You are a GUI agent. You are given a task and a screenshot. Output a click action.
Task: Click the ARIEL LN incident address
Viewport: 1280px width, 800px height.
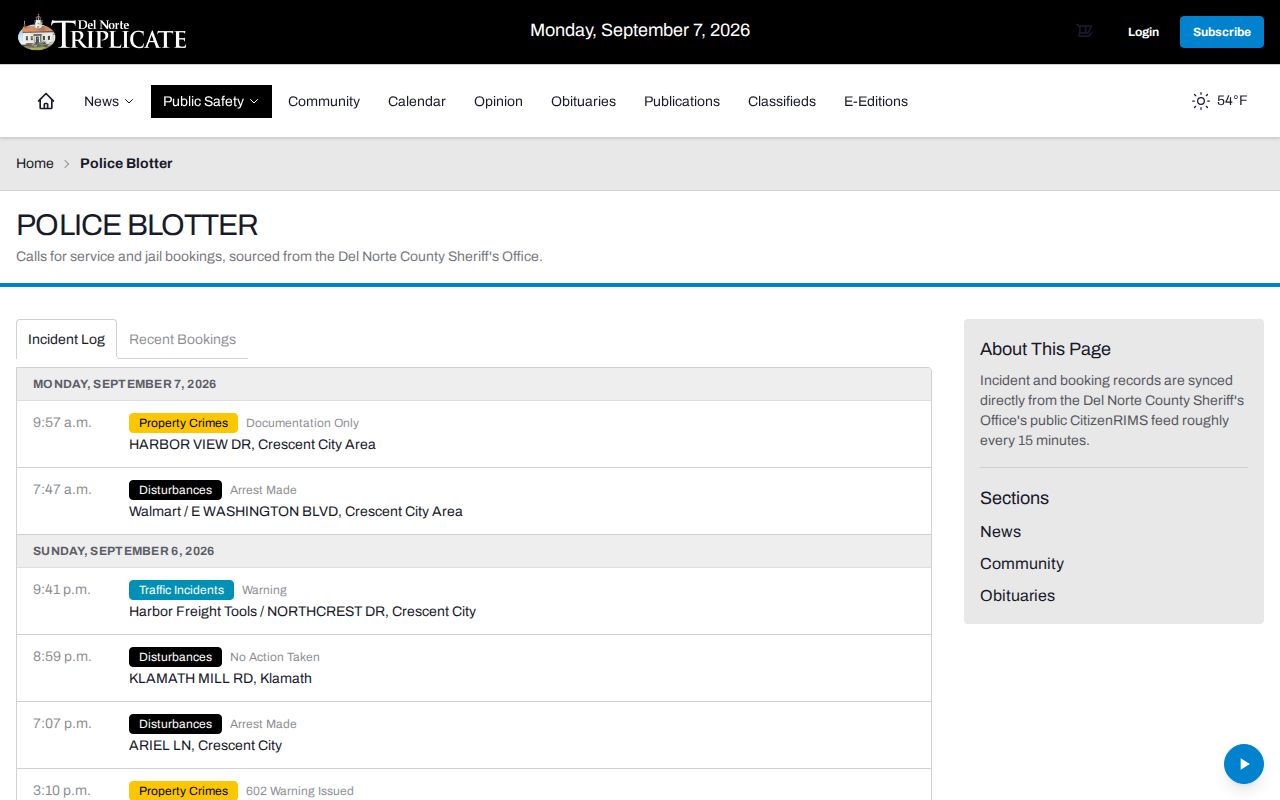tap(205, 745)
